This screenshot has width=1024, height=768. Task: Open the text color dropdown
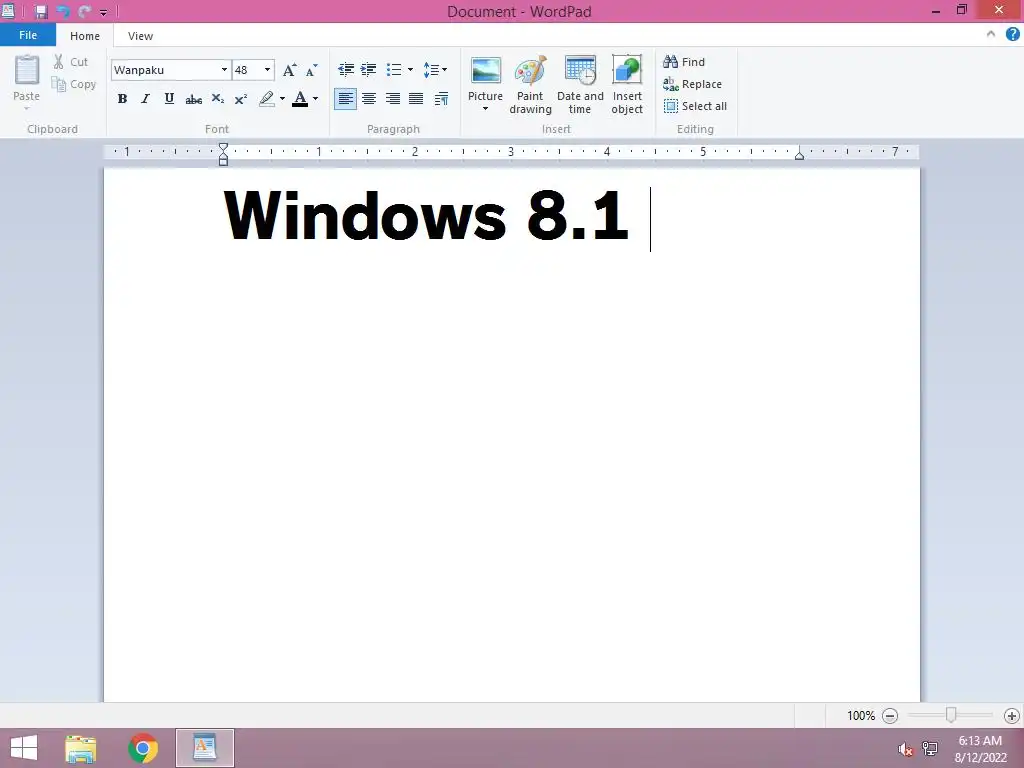tap(315, 99)
